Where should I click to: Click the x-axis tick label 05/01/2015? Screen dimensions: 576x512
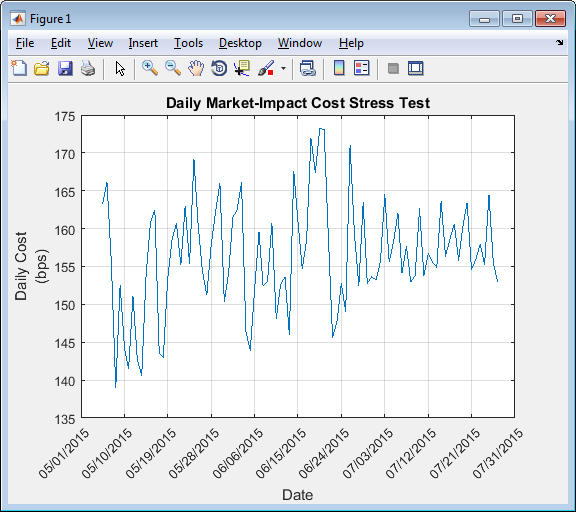64,453
